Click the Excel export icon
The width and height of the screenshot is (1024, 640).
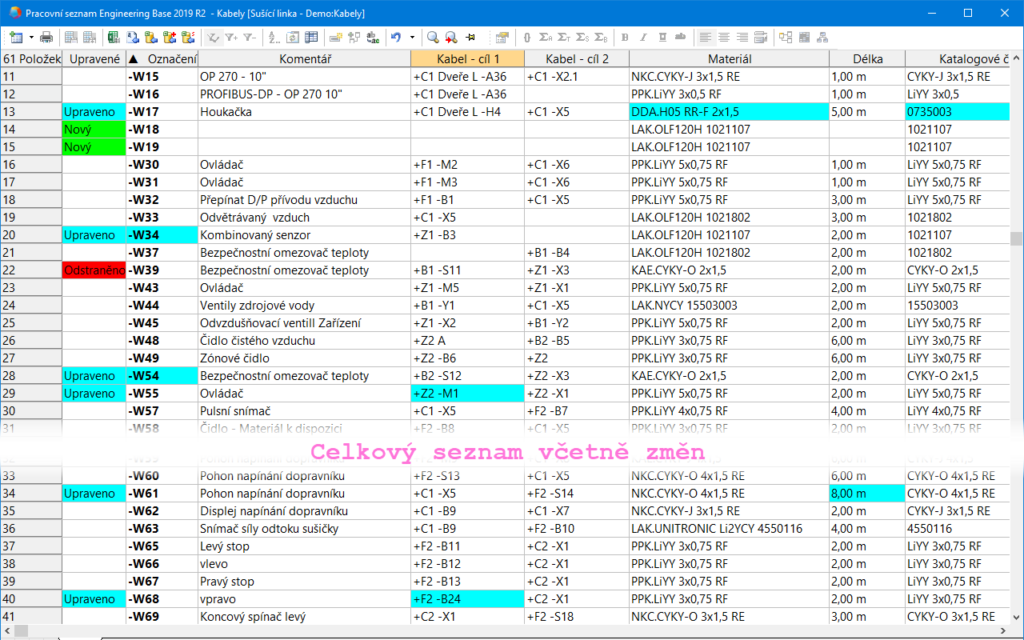[x=114, y=37]
